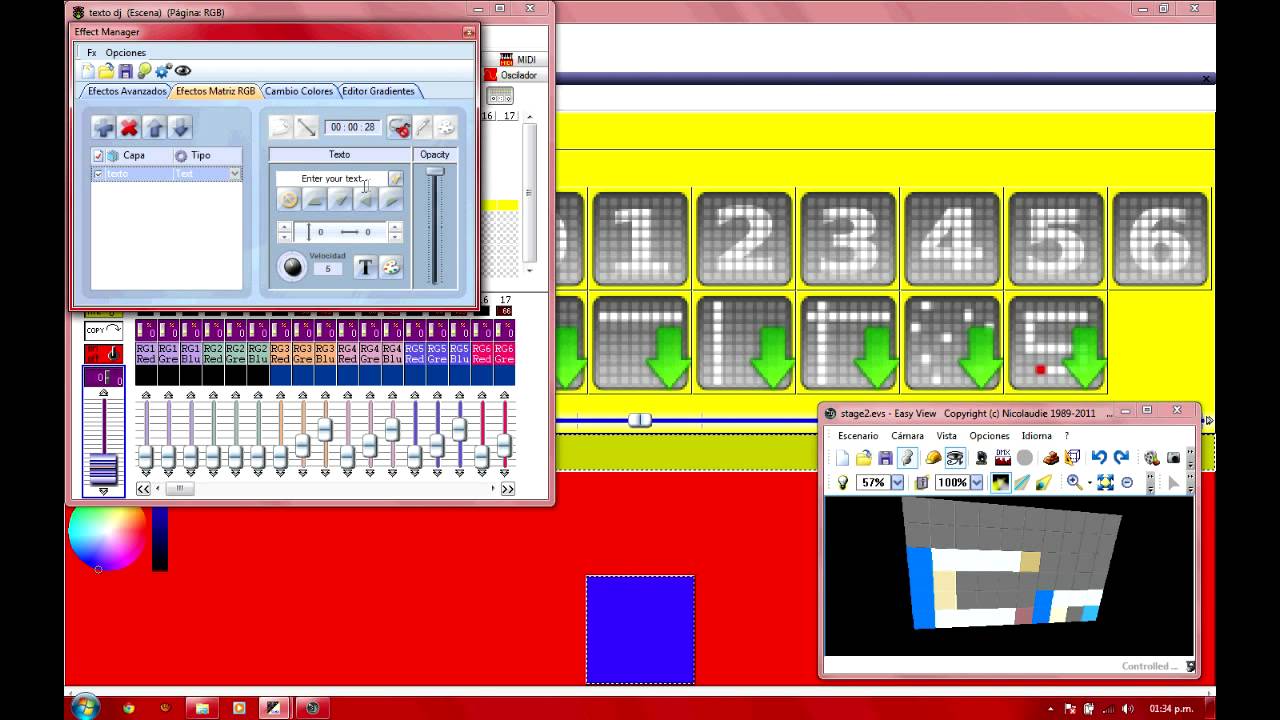The width and height of the screenshot is (1280, 720).
Task: Toggle the checkbox of the texto layer
Action: (x=98, y=174)
